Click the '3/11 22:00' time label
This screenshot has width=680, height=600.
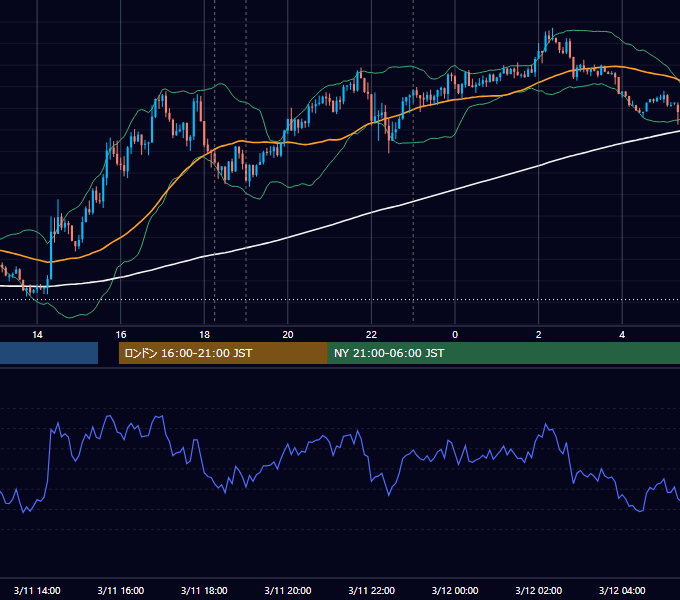click(x=372, y=590)
